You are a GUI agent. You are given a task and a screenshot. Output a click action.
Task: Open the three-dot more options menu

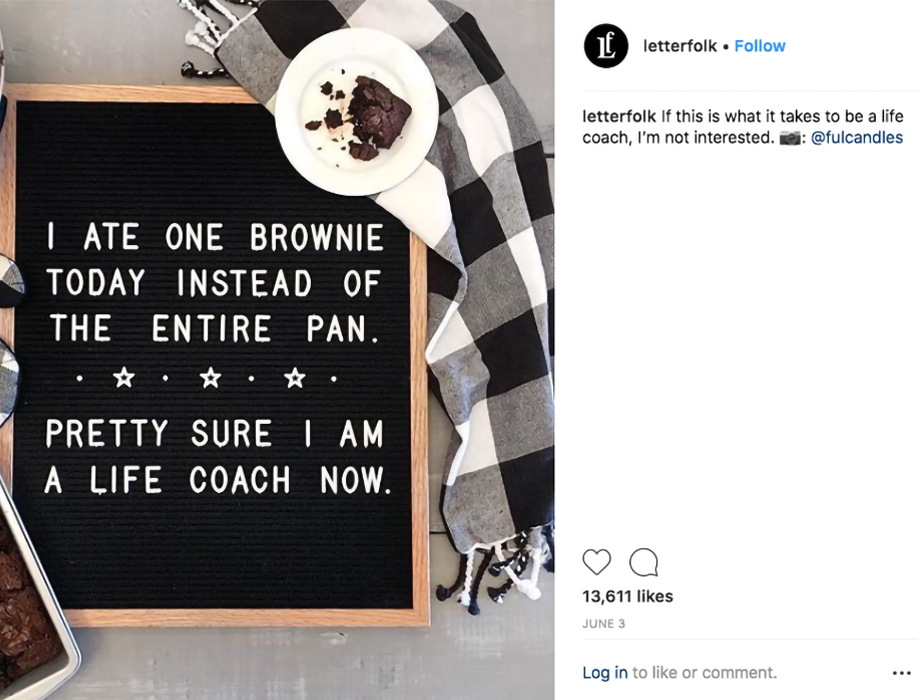coord(901,673)
